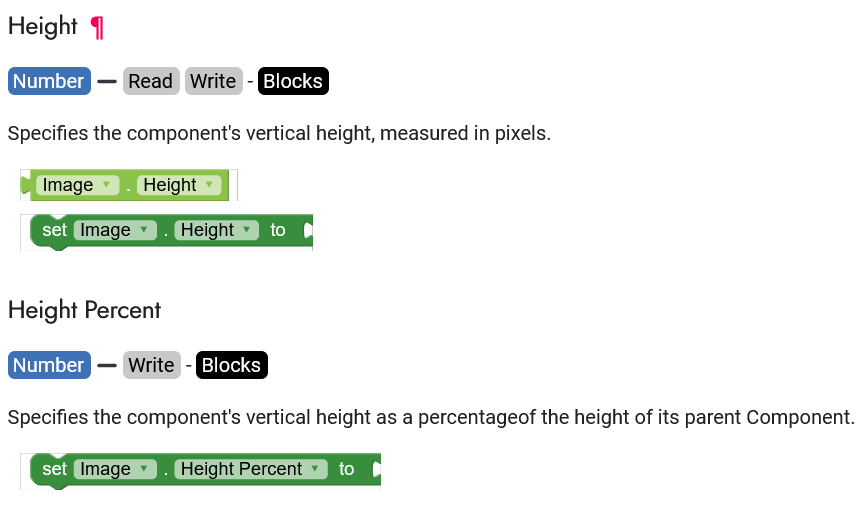Viewport: 868px width, 512px height.
Task: Click the Write badge under Height Percent
Action: click(x=151, y=365)
